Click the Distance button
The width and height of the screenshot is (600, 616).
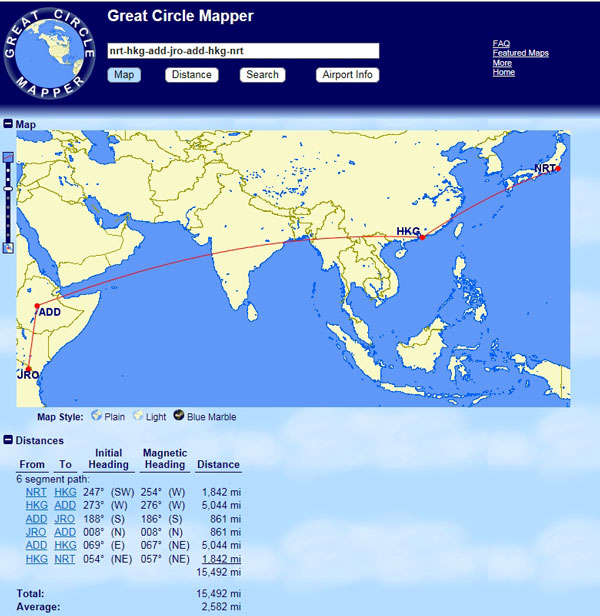[192, 75]
